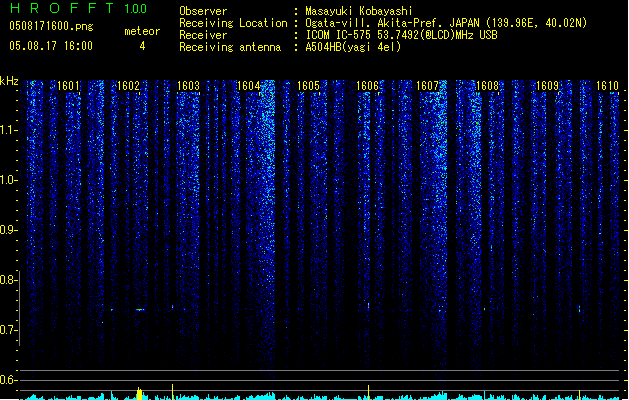Screen dimensions: 629x400
Task: Click the date stamp 05.08.17 16:00
Action: coord(51,46)
